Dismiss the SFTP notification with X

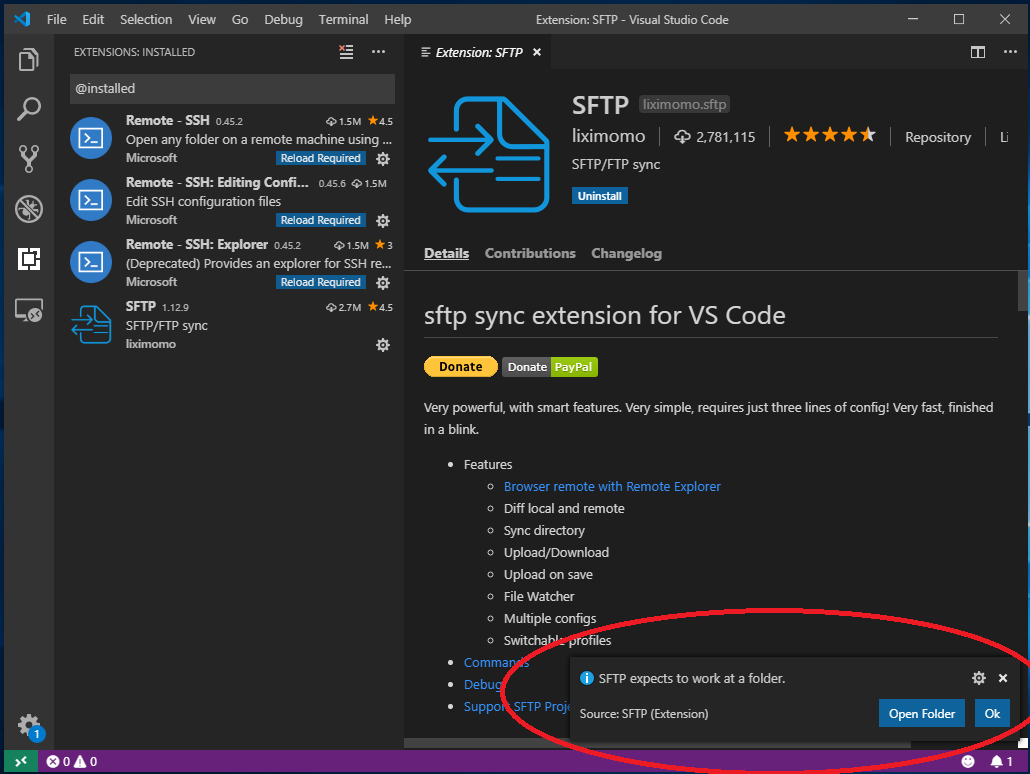pos(1003,678)
